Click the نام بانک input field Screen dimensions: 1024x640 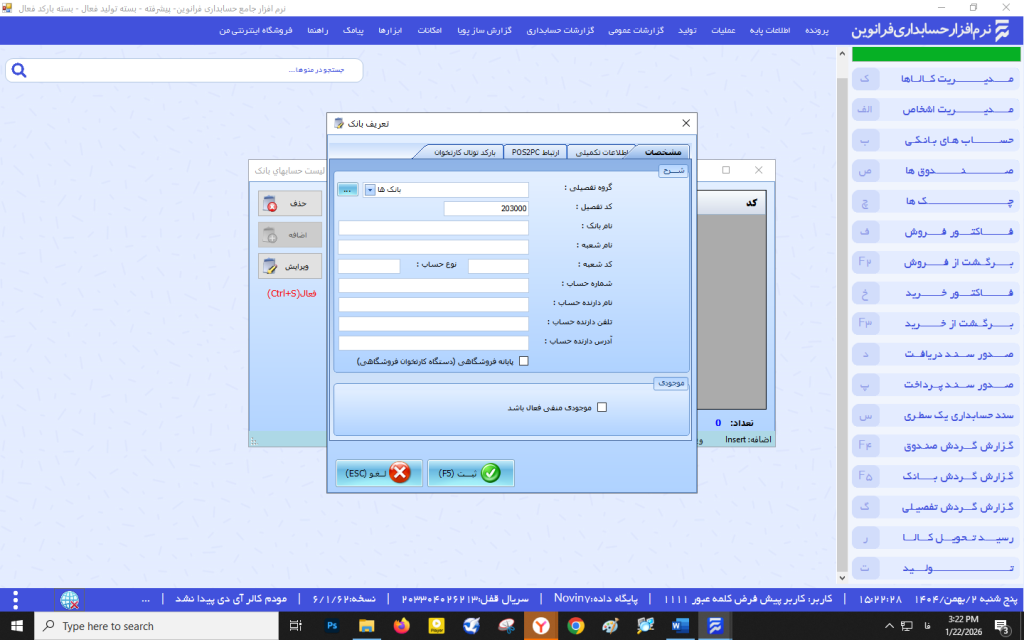point(433,227)
